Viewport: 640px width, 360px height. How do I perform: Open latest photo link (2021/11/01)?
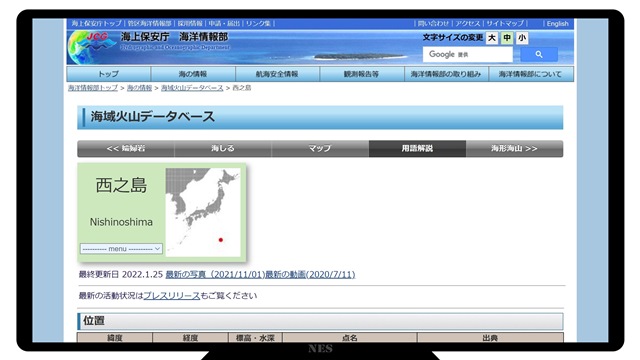215,274
